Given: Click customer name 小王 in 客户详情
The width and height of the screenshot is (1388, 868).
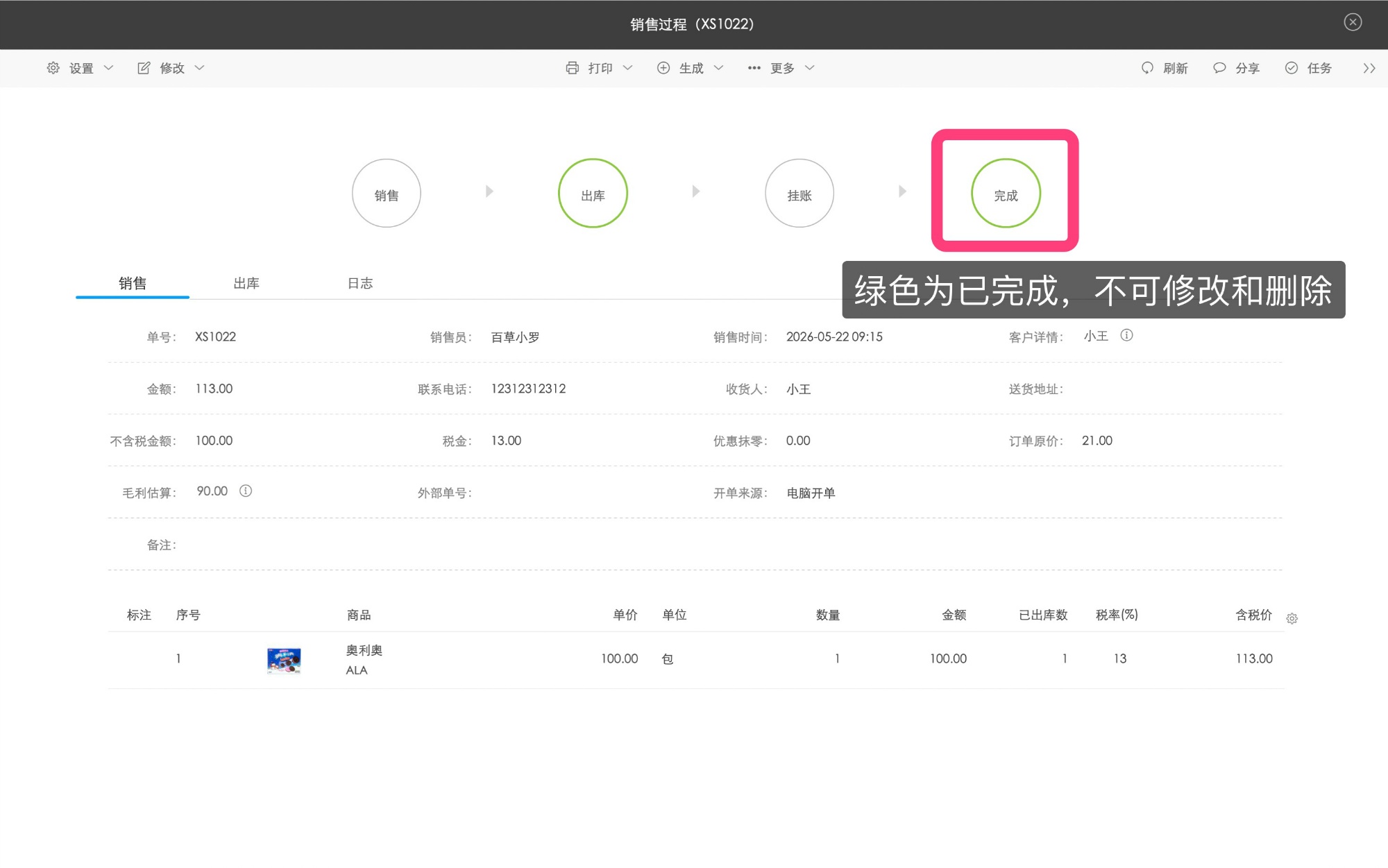Looking at the screenshot, I should [x=1096, y=336].
